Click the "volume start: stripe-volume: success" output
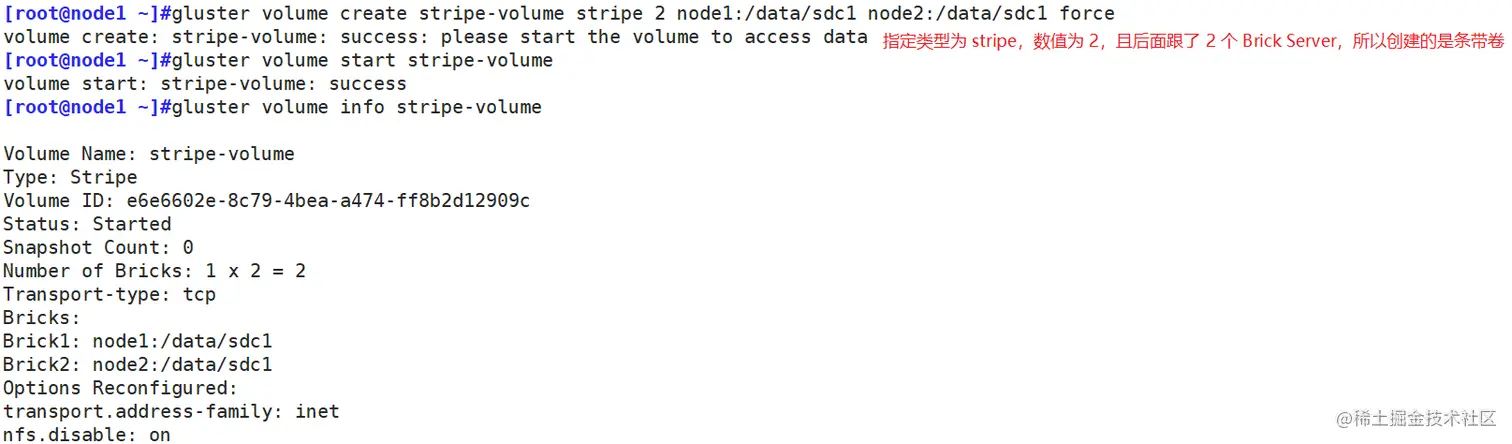Viewport: 1512px width, 444px height. pyautogui.click(x=205, y=84)
